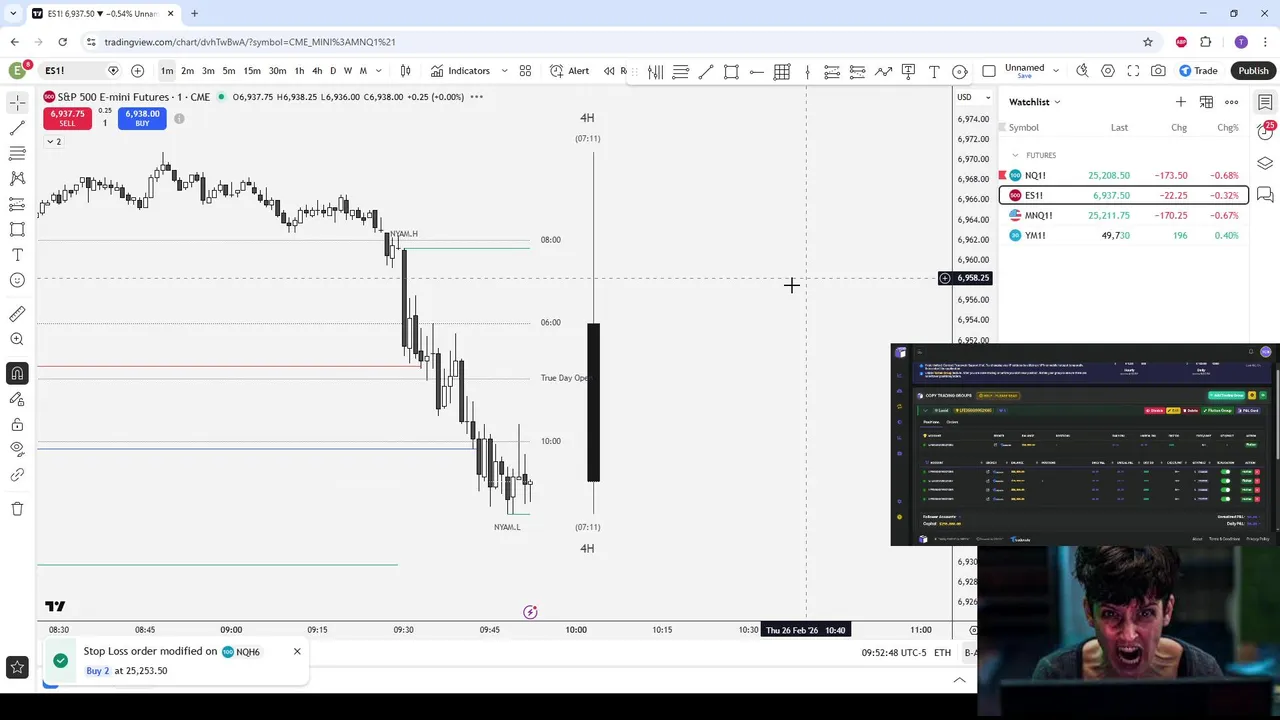Start bar Replay mode
The height and width of the screenshot is (720, 1280).
point(615,71)
